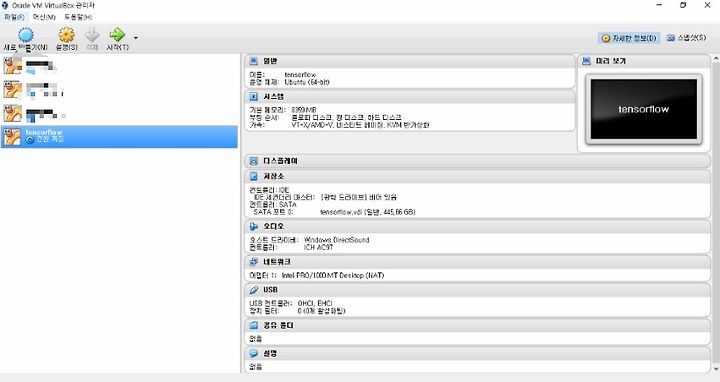The height and width of the screenshot is (382, 720).
Task: Click the details pane scroll-down arrow
Action: (716, 369)
